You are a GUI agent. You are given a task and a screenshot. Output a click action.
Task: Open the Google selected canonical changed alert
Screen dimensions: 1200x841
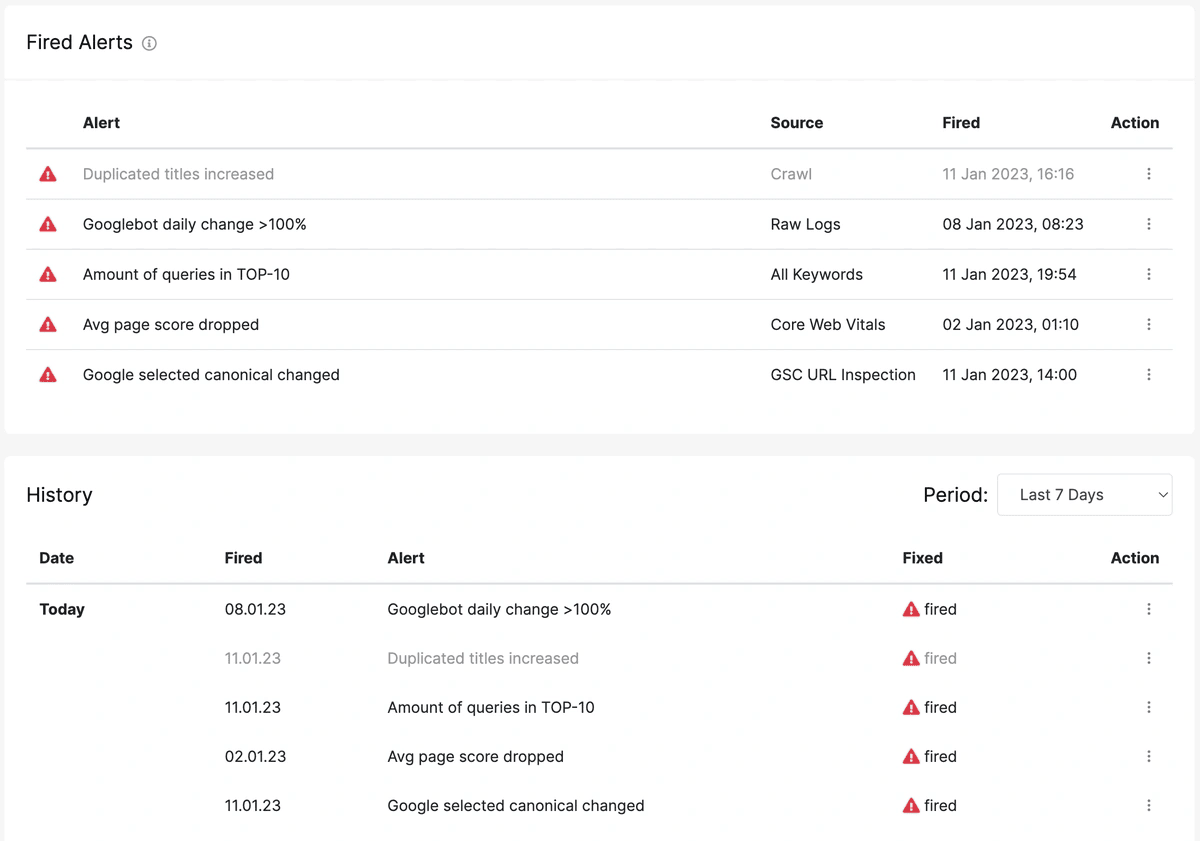coord(211,375)
